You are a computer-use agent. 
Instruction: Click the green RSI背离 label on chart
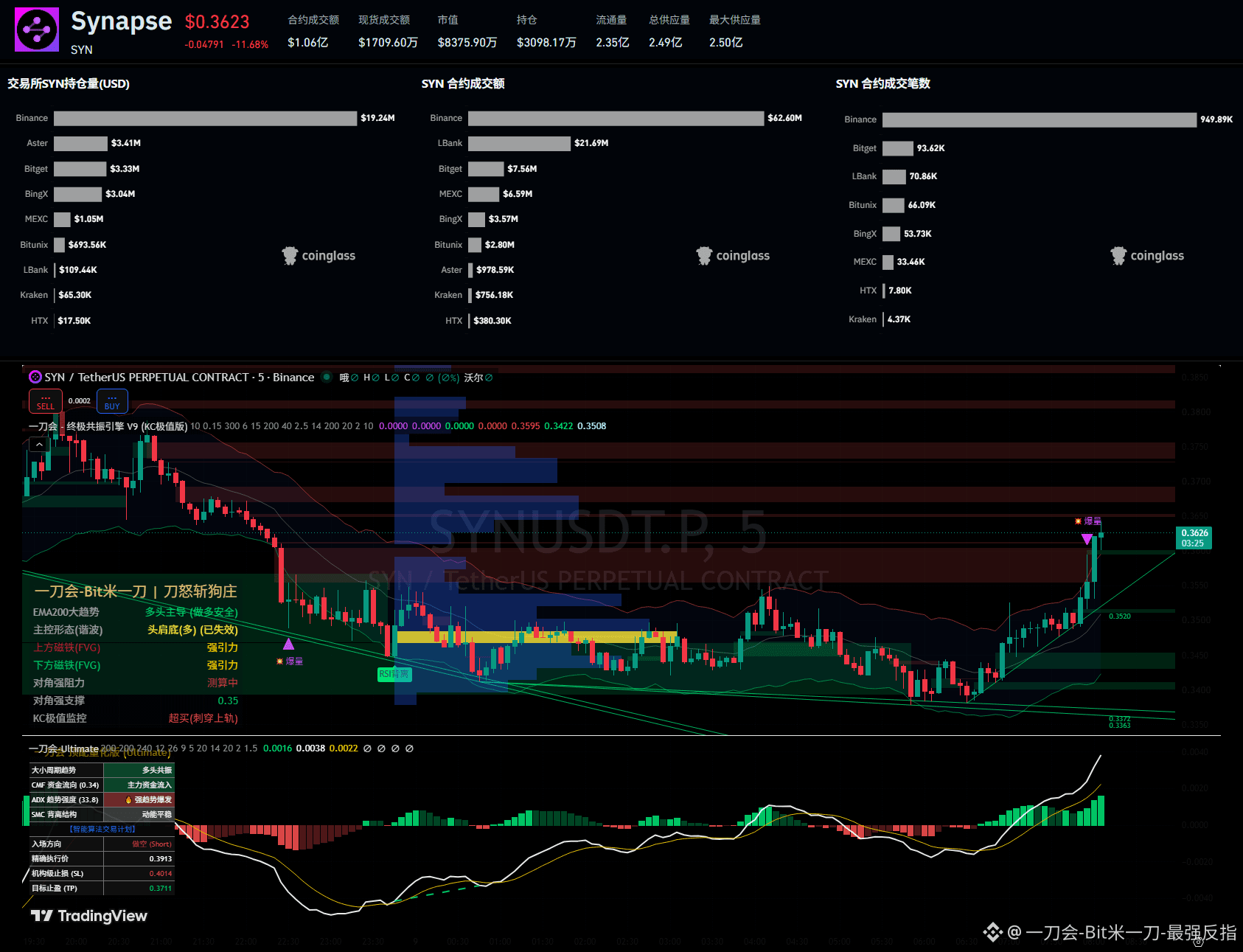394,674
